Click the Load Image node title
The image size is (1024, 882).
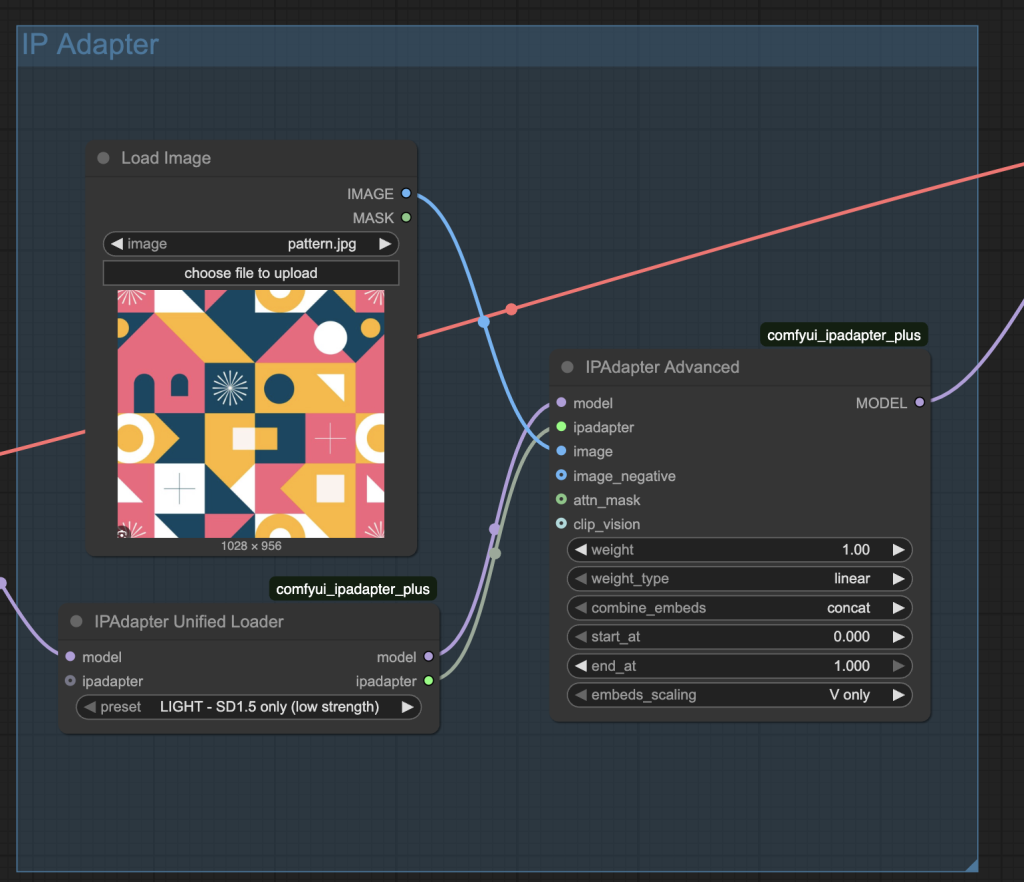[x=166, y=158]
